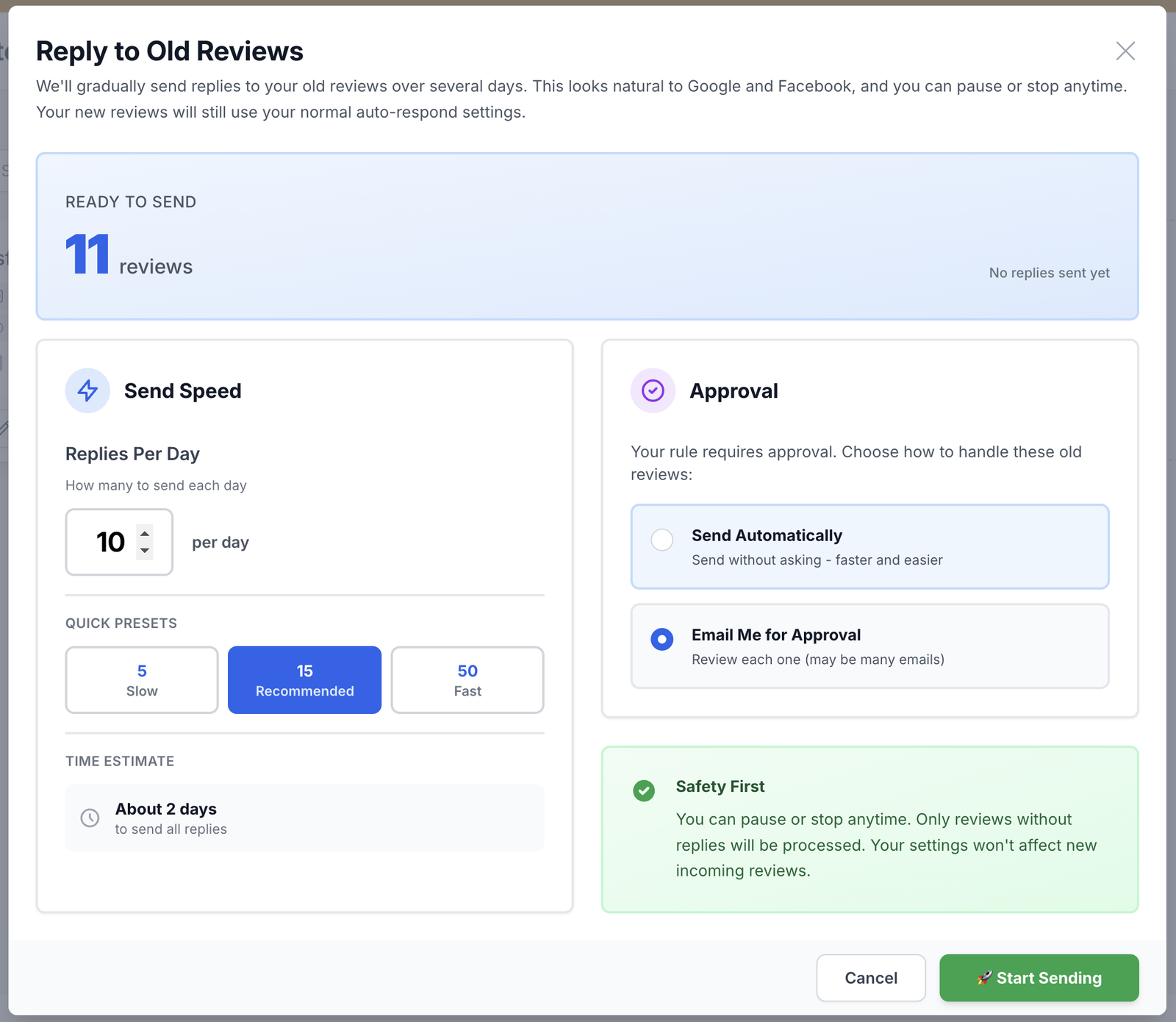This screenshot has width=1176, height=1022.
Task: Click the clock icon in Time Estimate
Action: (x=90, y=818)
